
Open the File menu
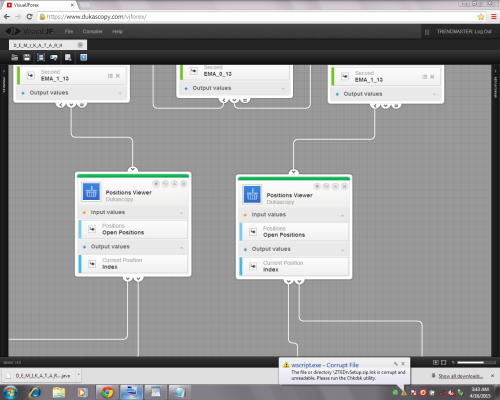[69, 31]
